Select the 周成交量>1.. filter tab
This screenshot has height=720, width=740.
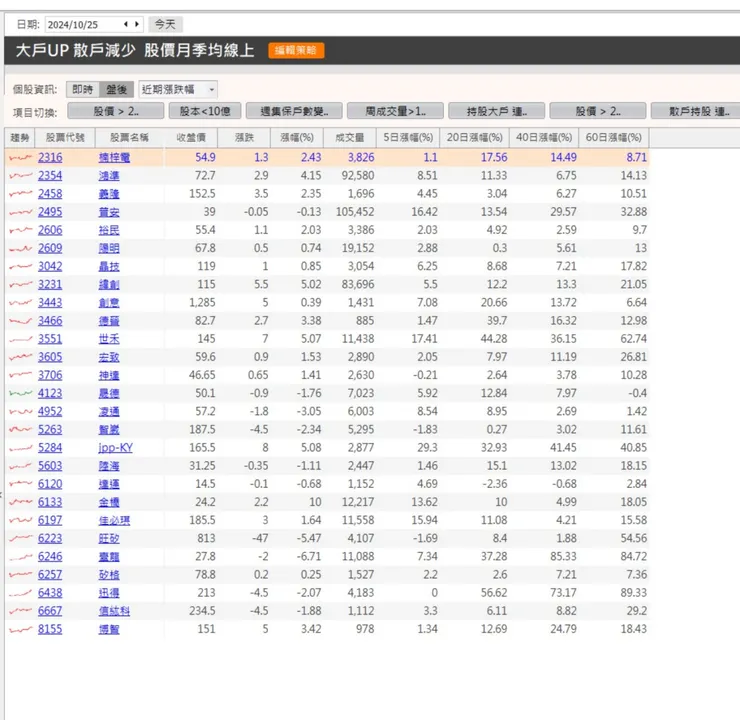pos(395,111)
